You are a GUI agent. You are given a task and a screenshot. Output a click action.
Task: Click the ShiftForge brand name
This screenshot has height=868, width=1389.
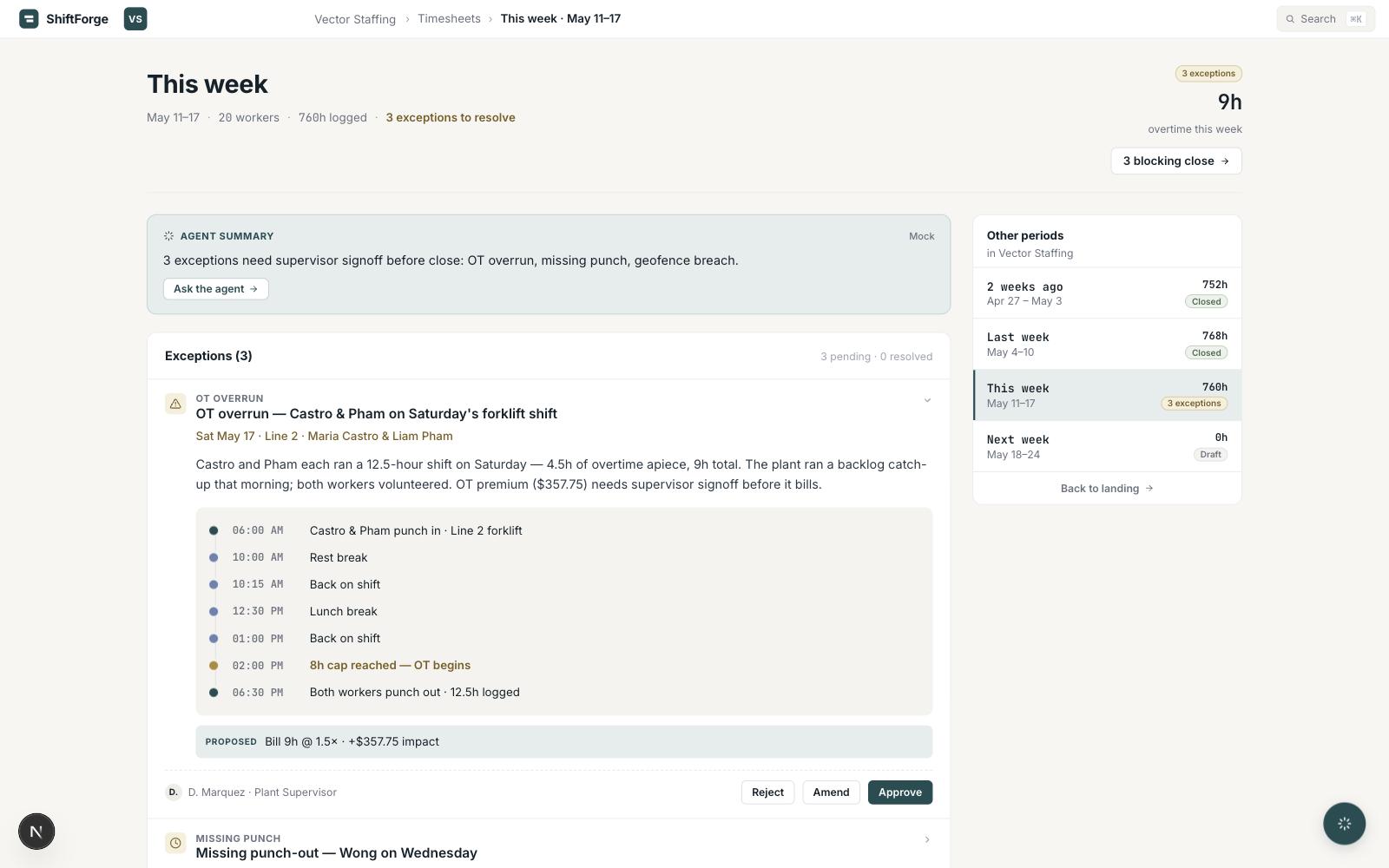click(x=77, y=19)
